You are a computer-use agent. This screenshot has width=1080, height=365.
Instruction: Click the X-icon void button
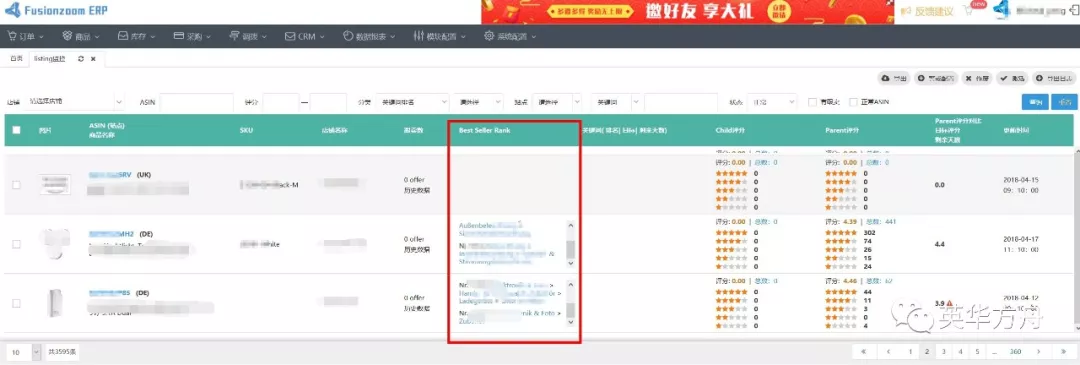tap(977, 79)
